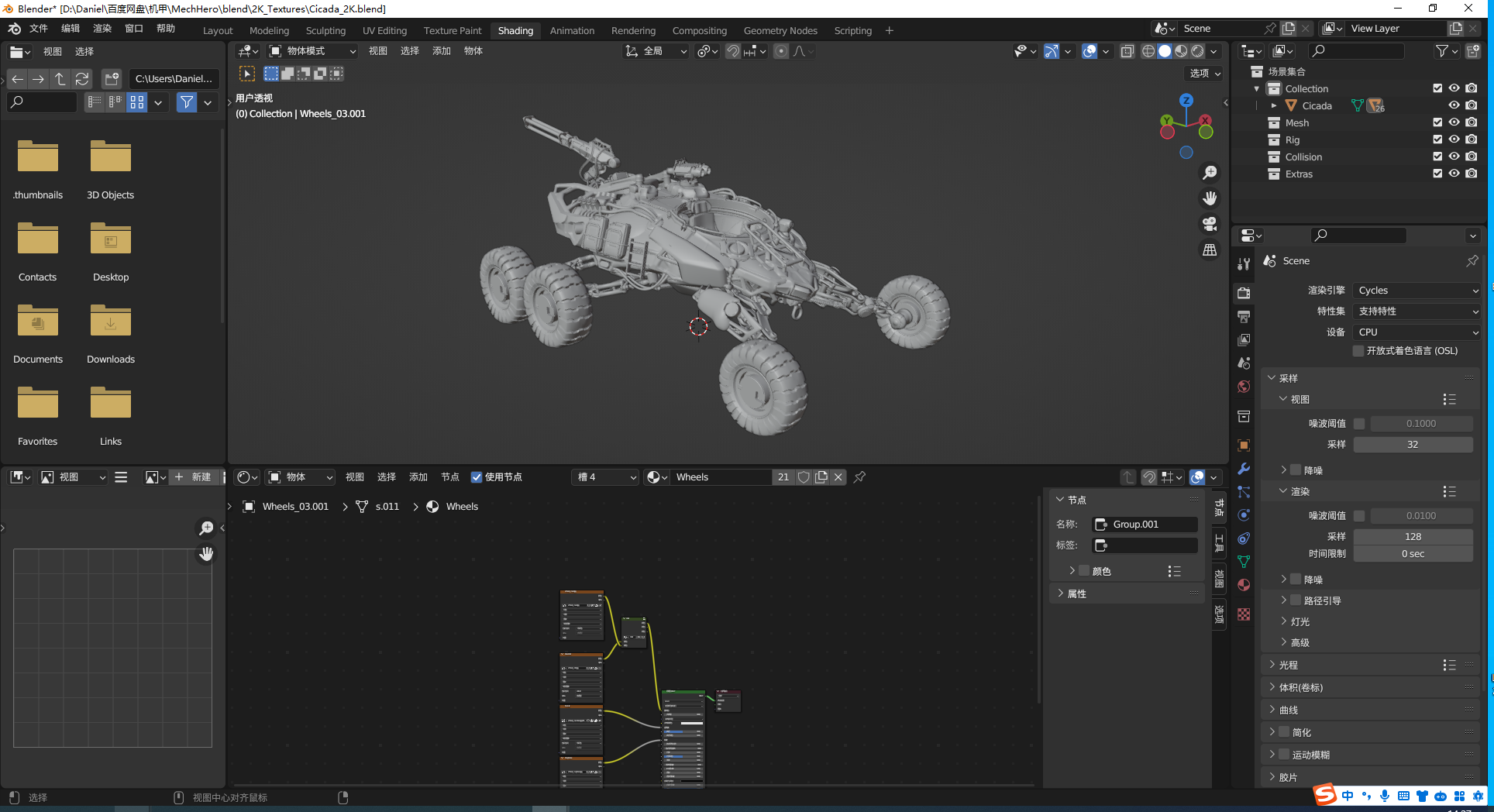Enable Open Shading Language (OSL) checkbox
Screen dimensions: 1494x812
1358,351
